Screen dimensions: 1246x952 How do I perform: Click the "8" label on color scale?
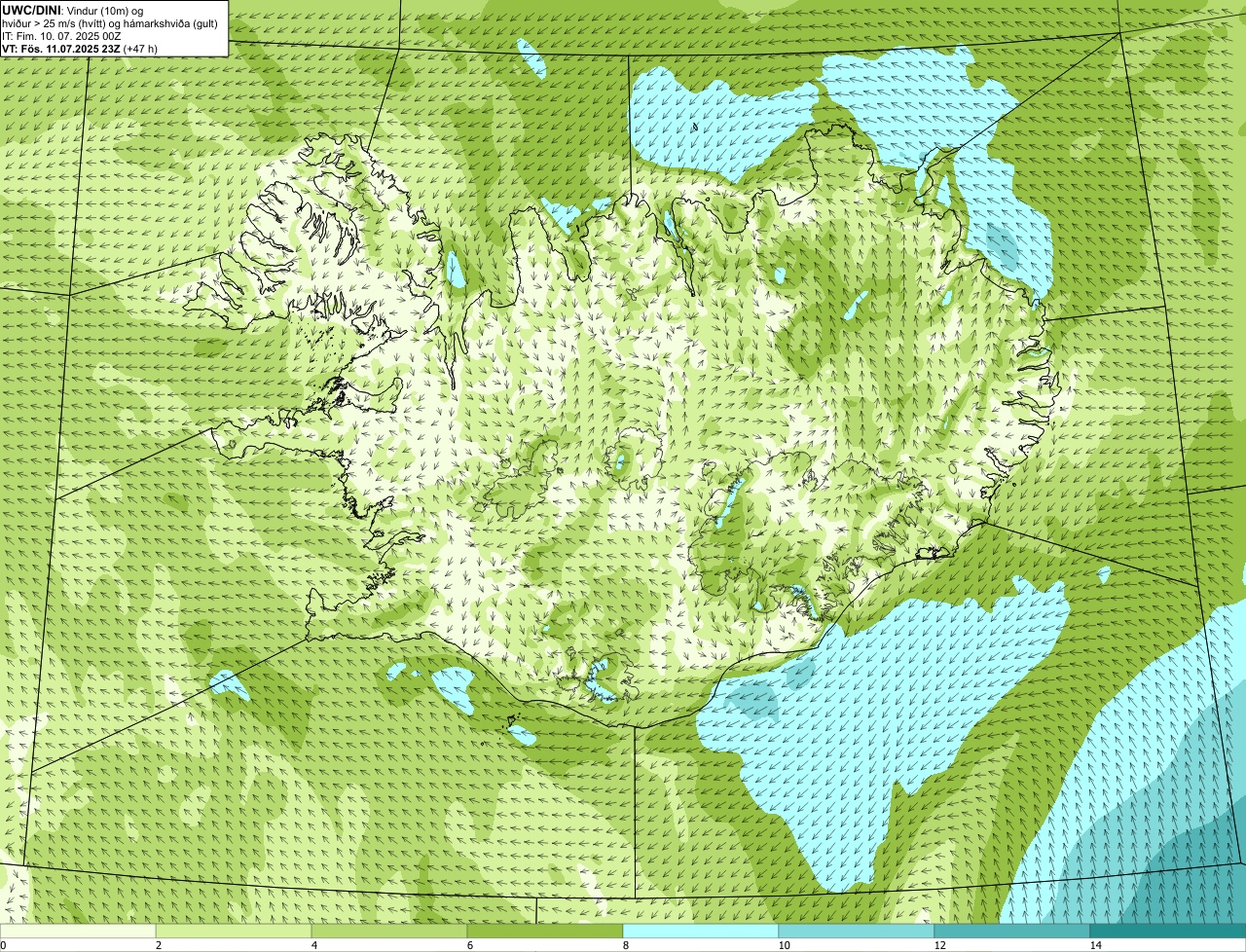[x=625, y=945]
